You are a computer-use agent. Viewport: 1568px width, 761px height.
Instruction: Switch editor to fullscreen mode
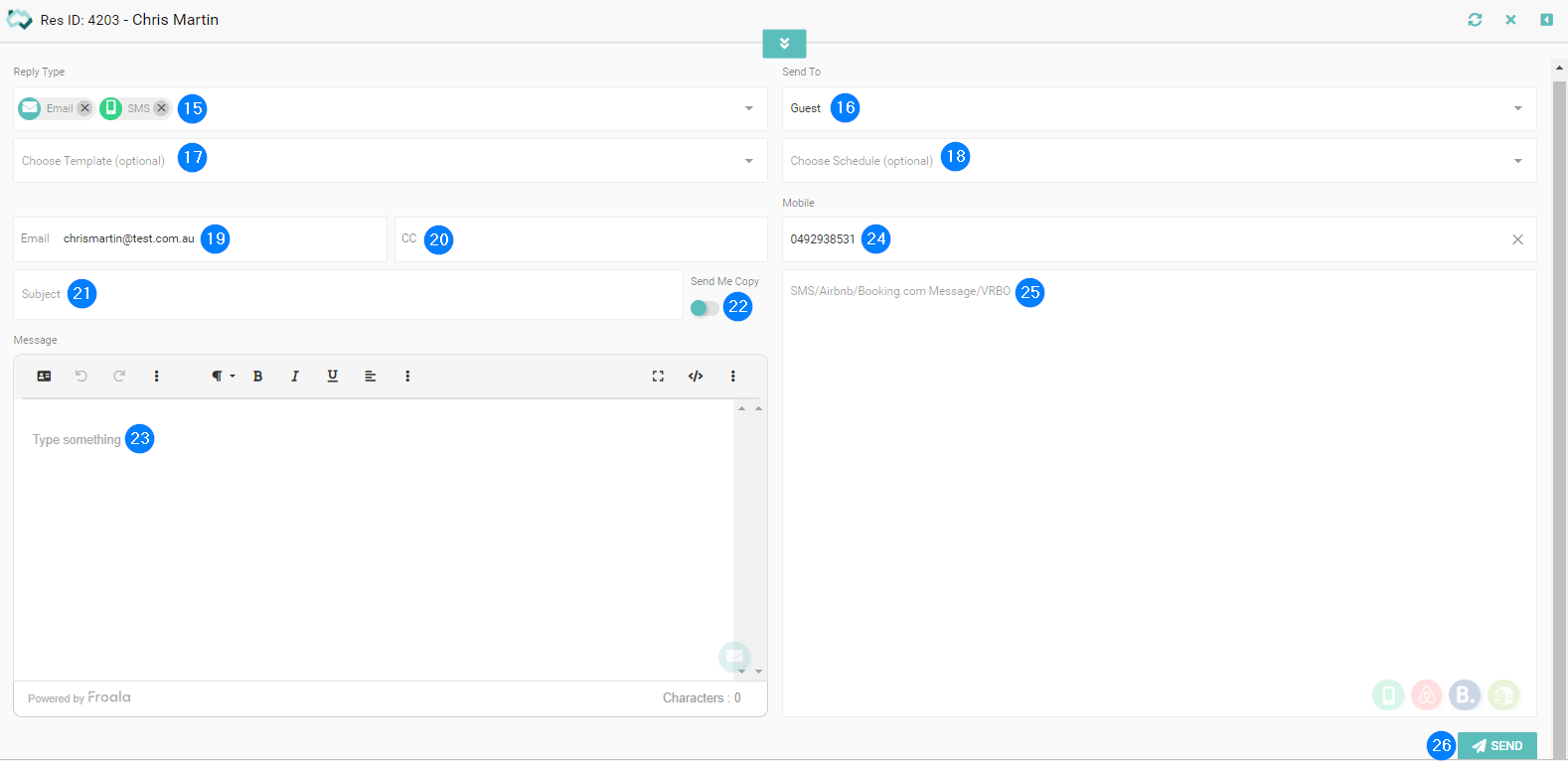click(658, 377)
